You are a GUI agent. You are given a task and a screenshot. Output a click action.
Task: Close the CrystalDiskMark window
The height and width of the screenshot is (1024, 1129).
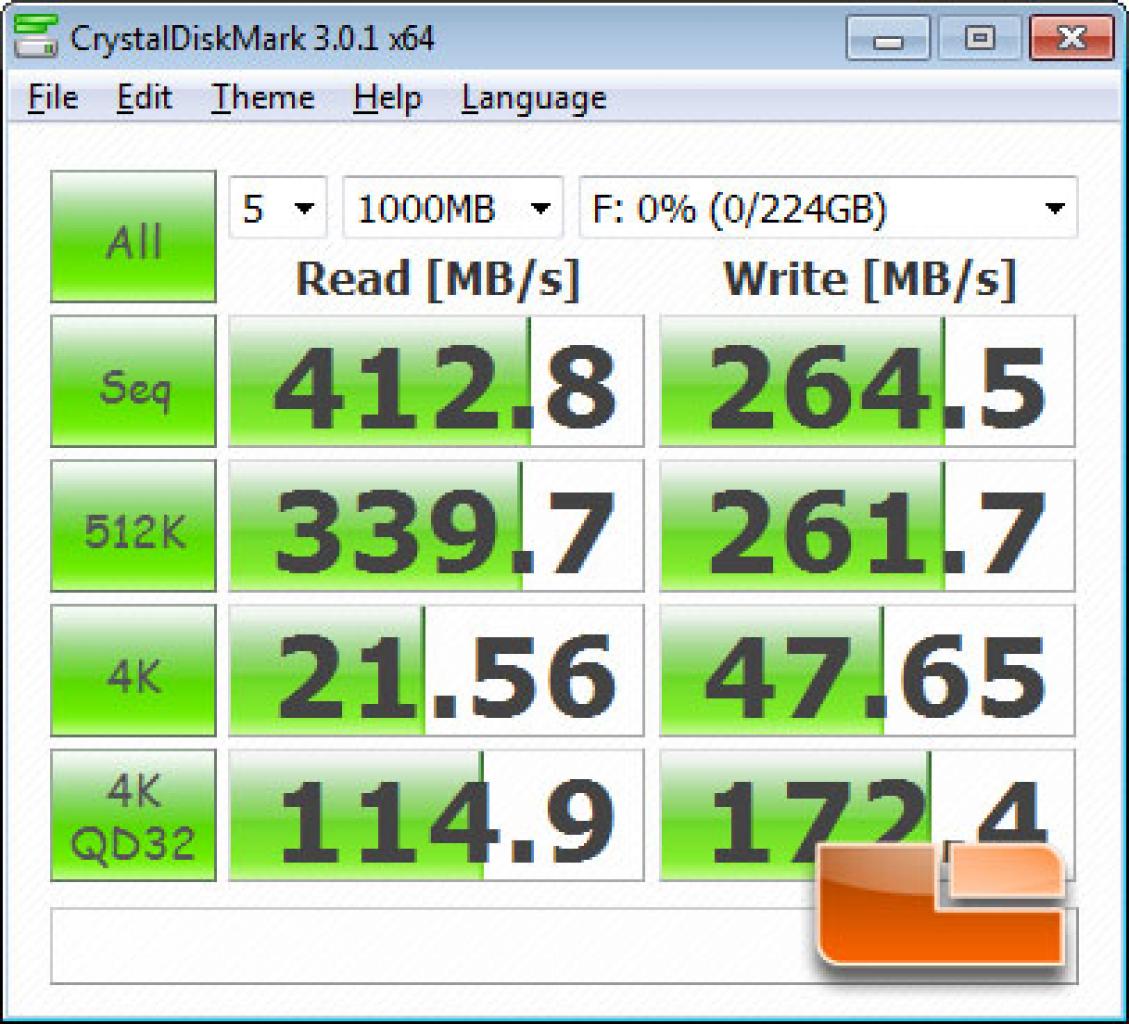coord(1072,37)
